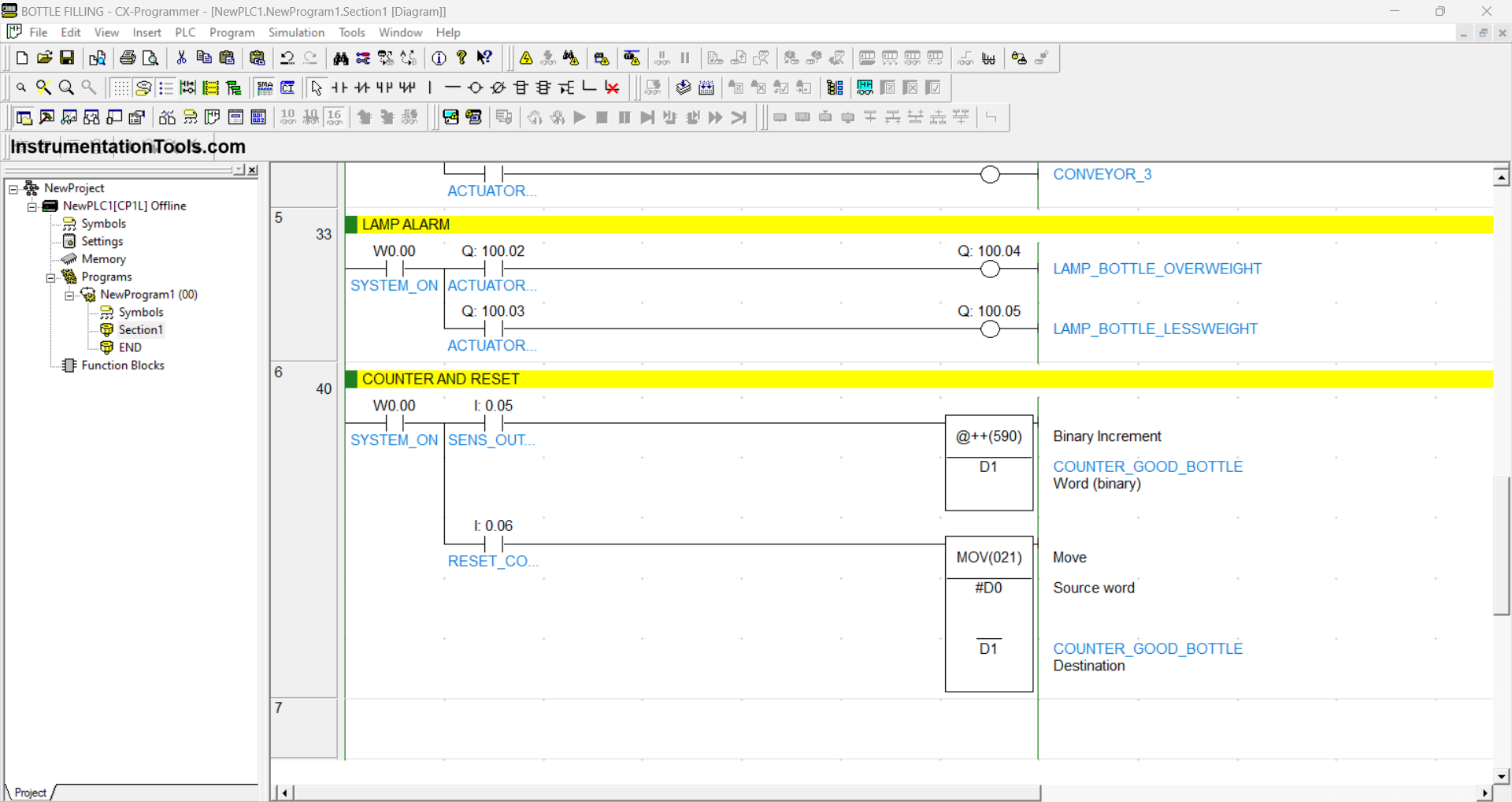The width and height of the screenshot is (1512, 802).
Task: Select the New Vertical line tool
Action: (430, 87)
